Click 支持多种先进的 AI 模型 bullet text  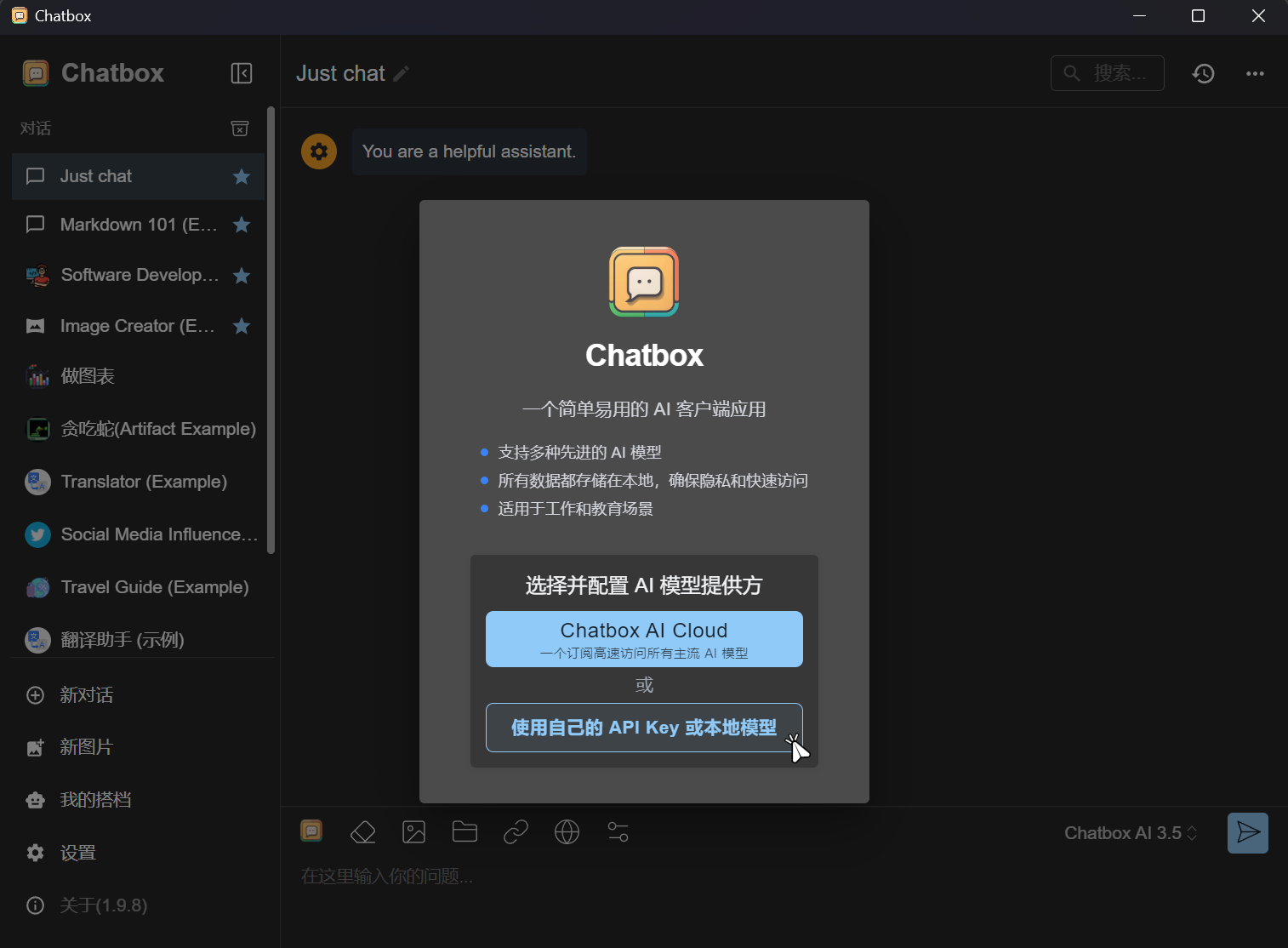579,453
